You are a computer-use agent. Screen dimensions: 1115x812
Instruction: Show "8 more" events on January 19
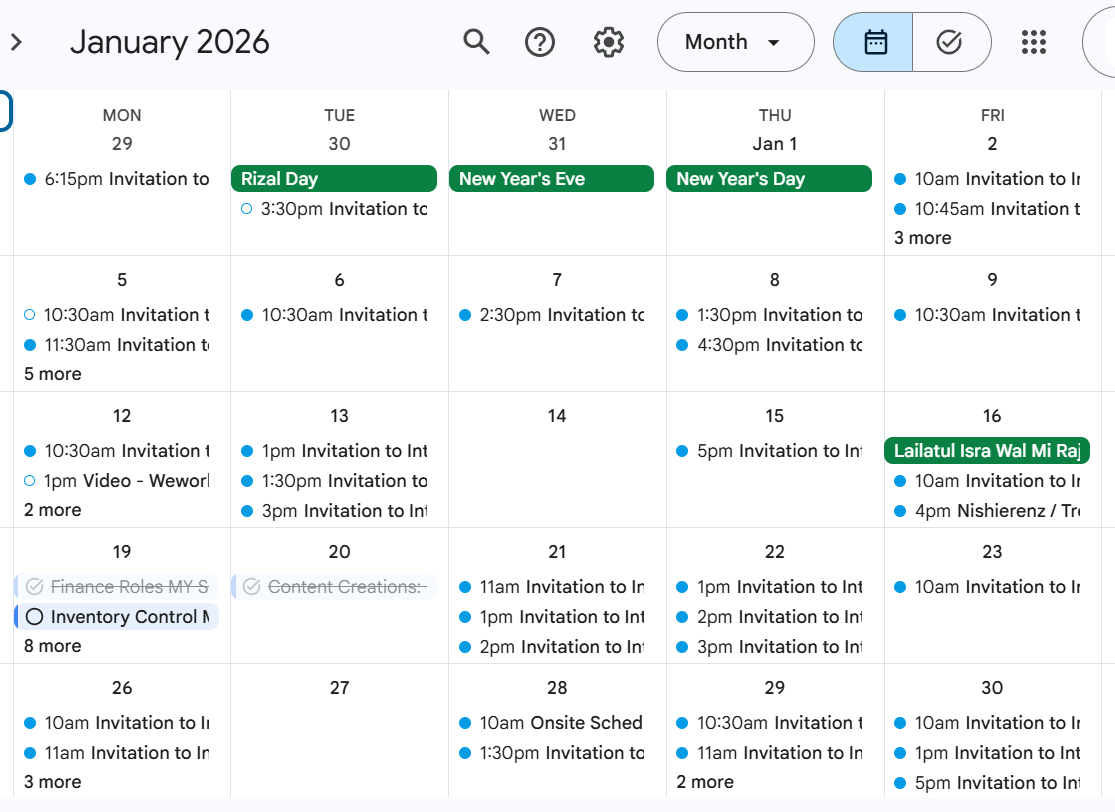point(53,646)
